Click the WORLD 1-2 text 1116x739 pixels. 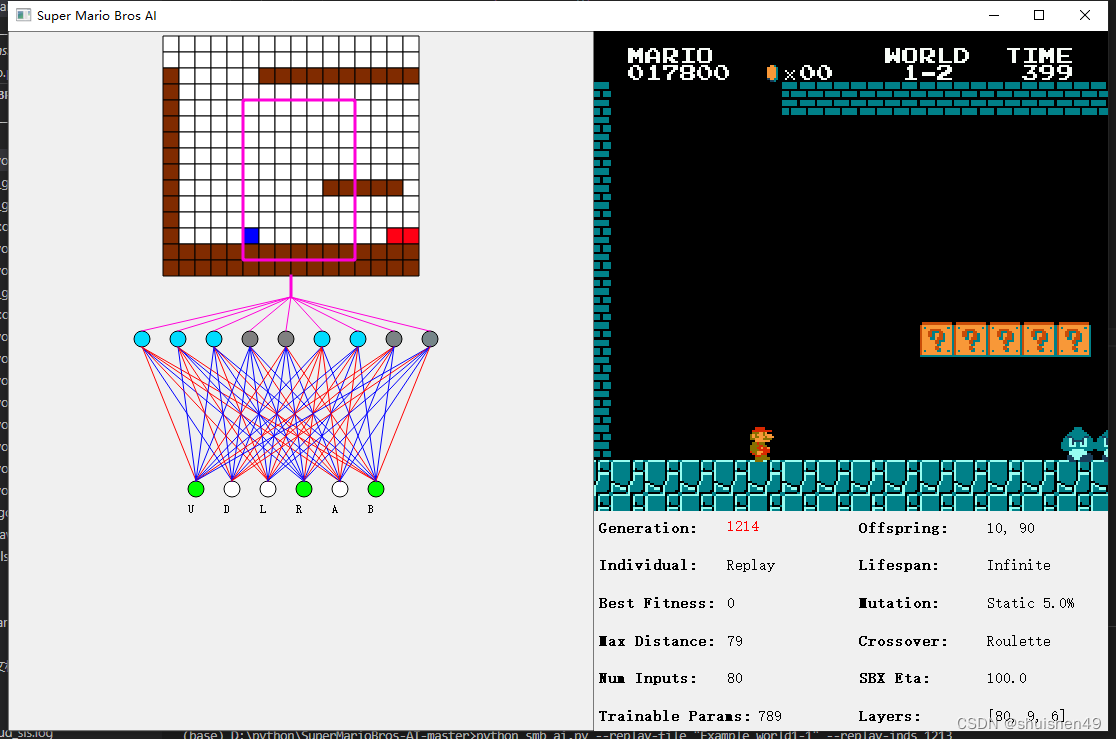[x=927, y=64]
